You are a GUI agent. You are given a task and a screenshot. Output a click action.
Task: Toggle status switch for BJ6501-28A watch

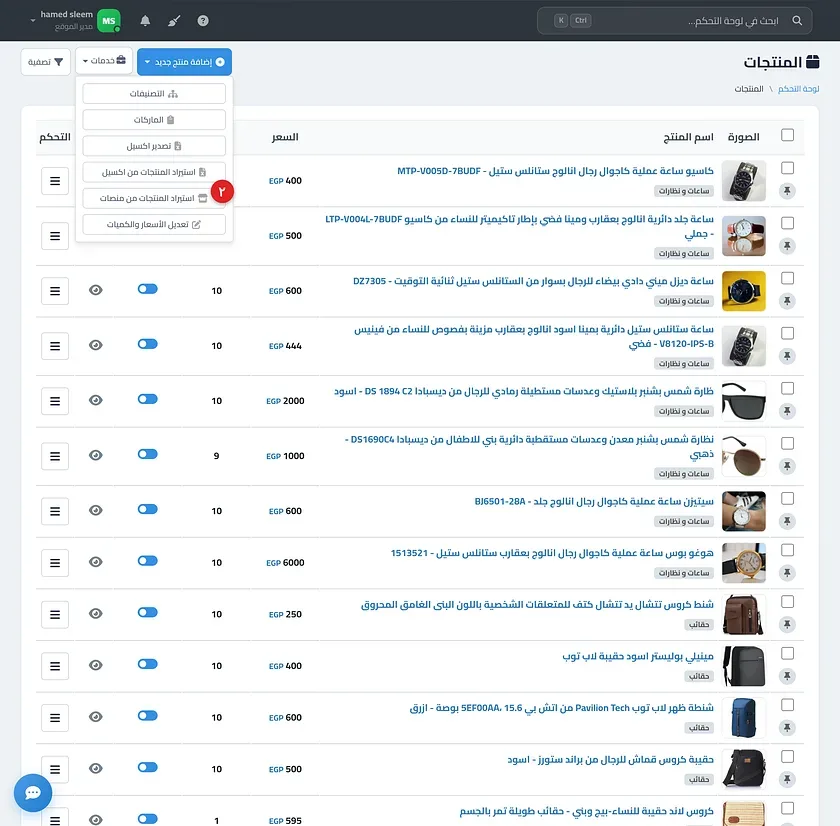point(147,509)
